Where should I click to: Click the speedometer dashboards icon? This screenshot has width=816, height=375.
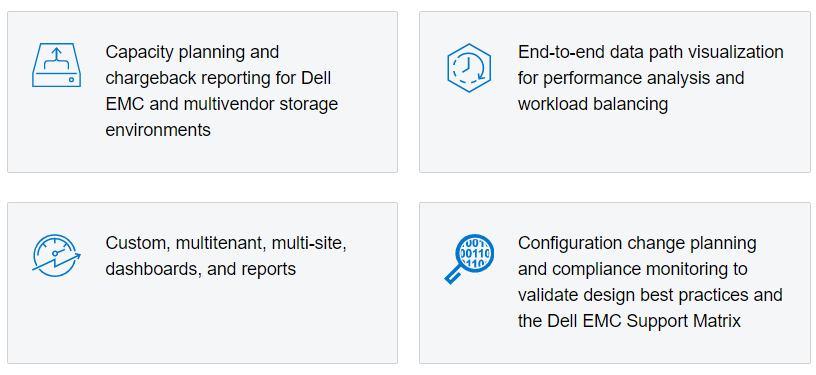(56, 255)
